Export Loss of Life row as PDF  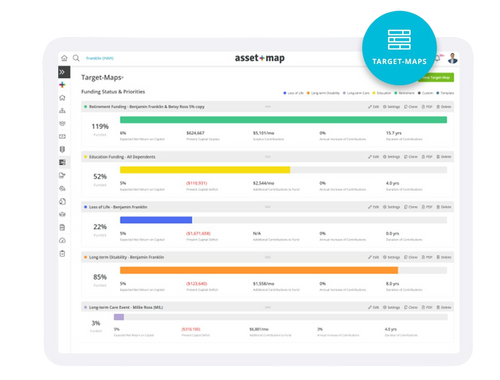(427, 207)
